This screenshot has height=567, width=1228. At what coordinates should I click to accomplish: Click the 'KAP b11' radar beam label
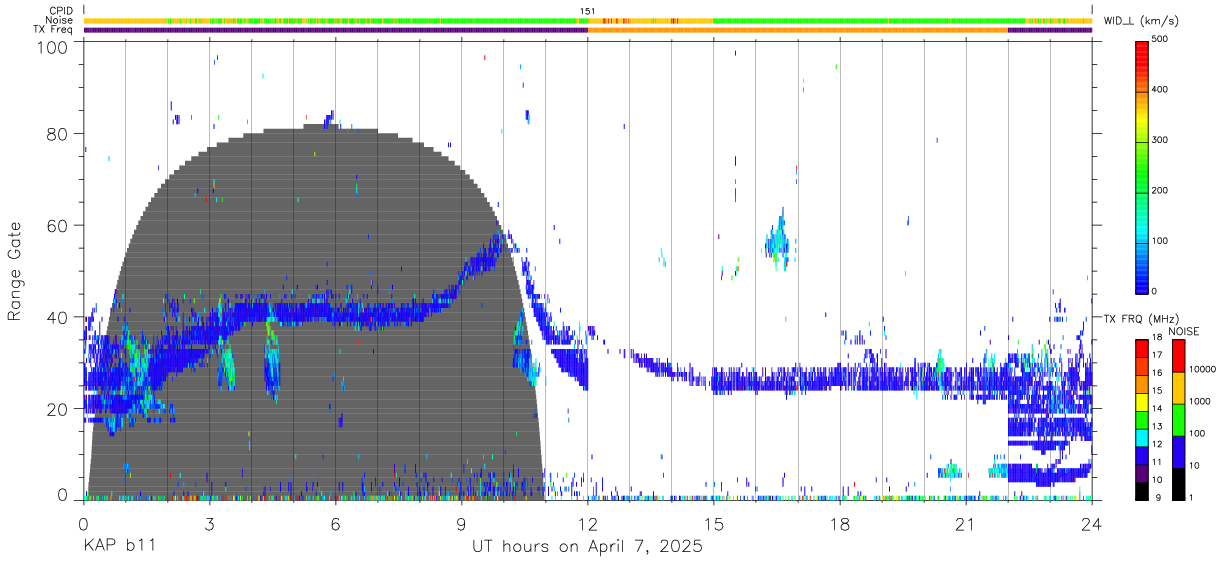click(x=117, y=547)
